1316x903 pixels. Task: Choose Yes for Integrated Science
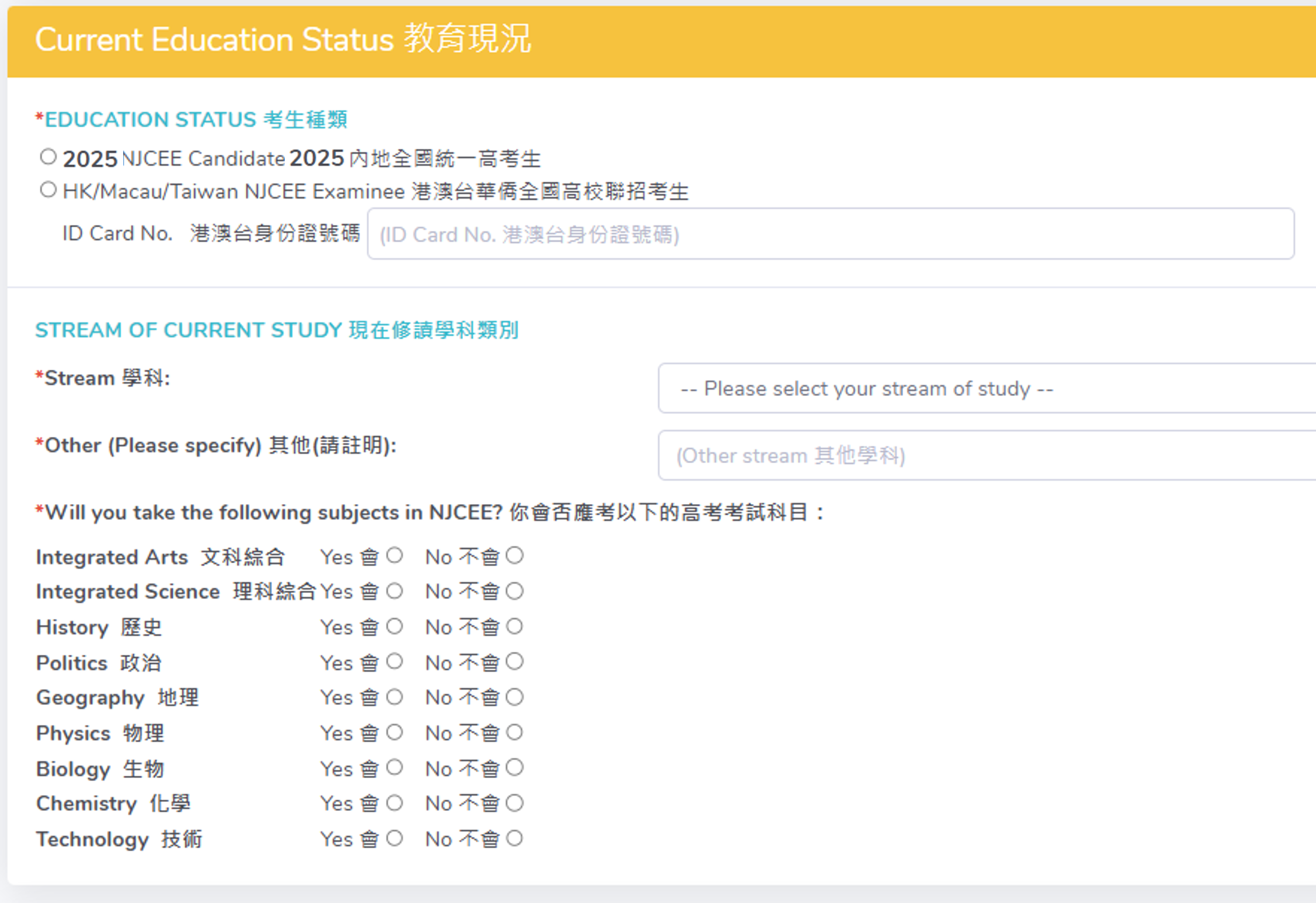point(395,591)
